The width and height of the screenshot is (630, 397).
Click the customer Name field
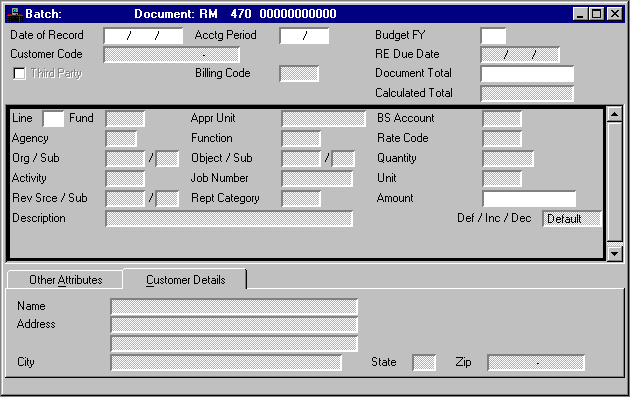coord(234,307)
